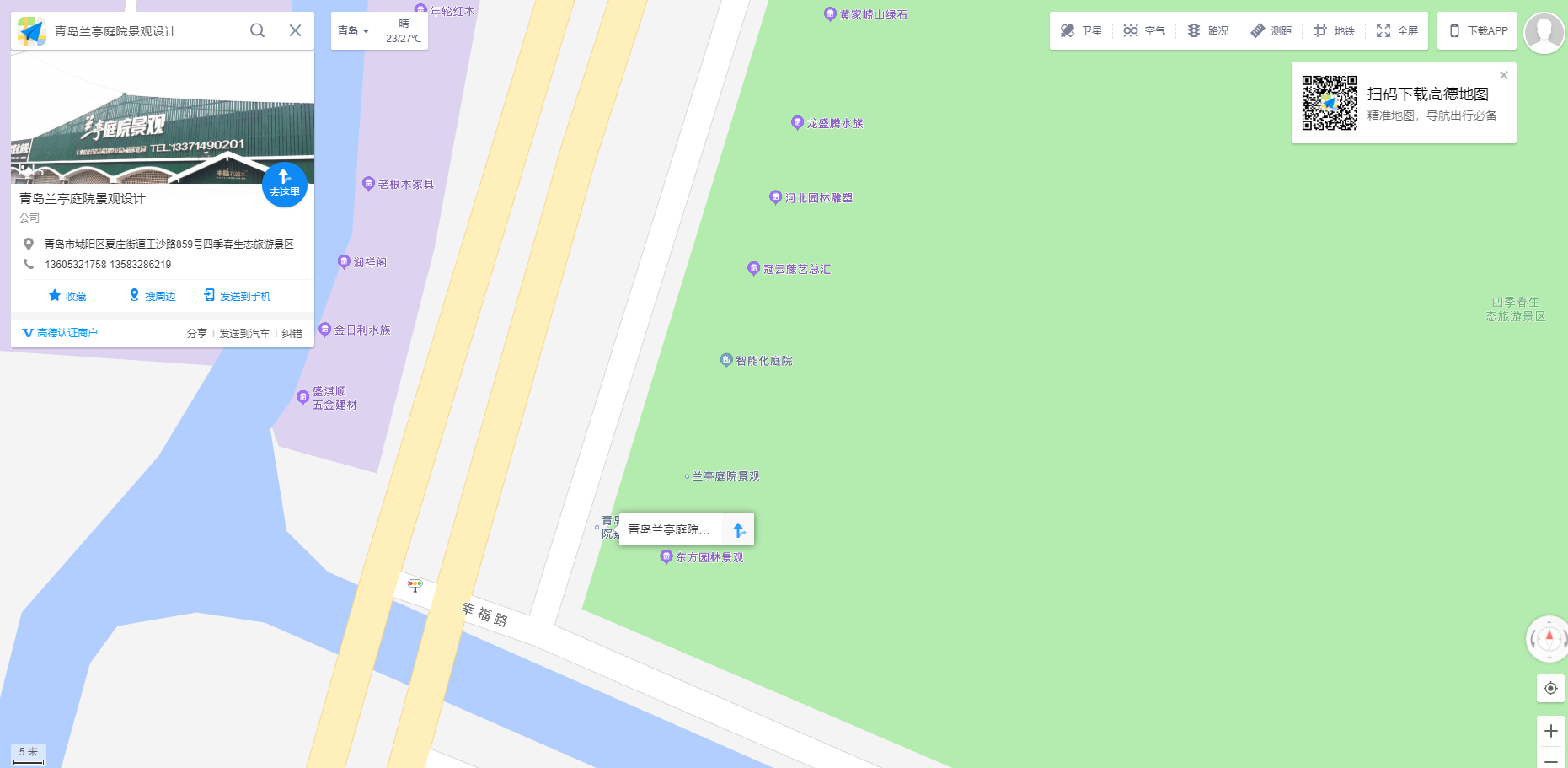Click the zoom in plus button
Screen dimensions: 1568x768
[x=1550, y=731]
